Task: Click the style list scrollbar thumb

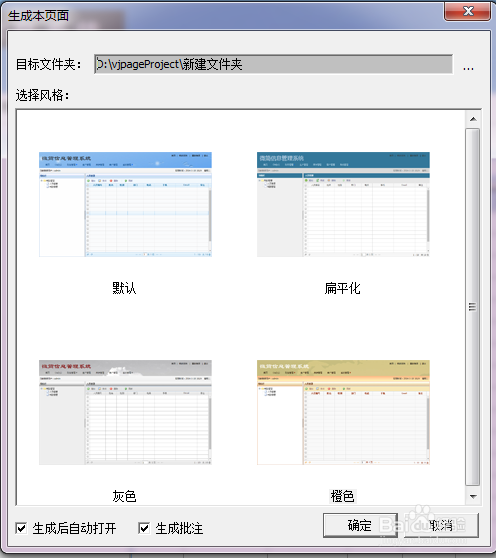Action: point(473,307)
